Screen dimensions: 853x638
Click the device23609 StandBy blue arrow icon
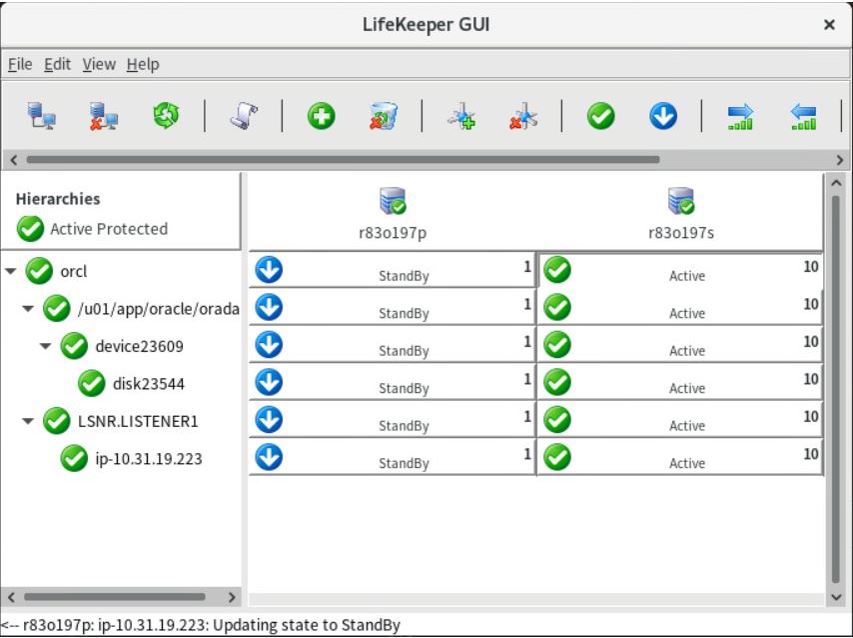coord(269,345)
